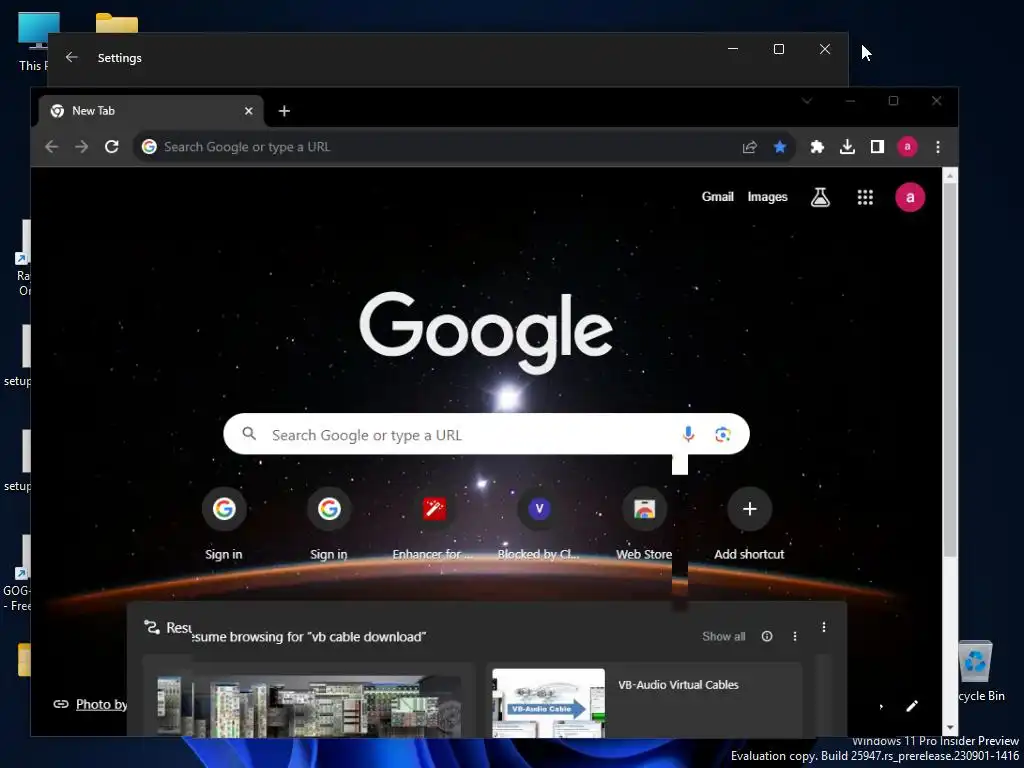Viewport: 1024px width, 768px height.
Task: Close the New Tab tab
Action: 248,111
